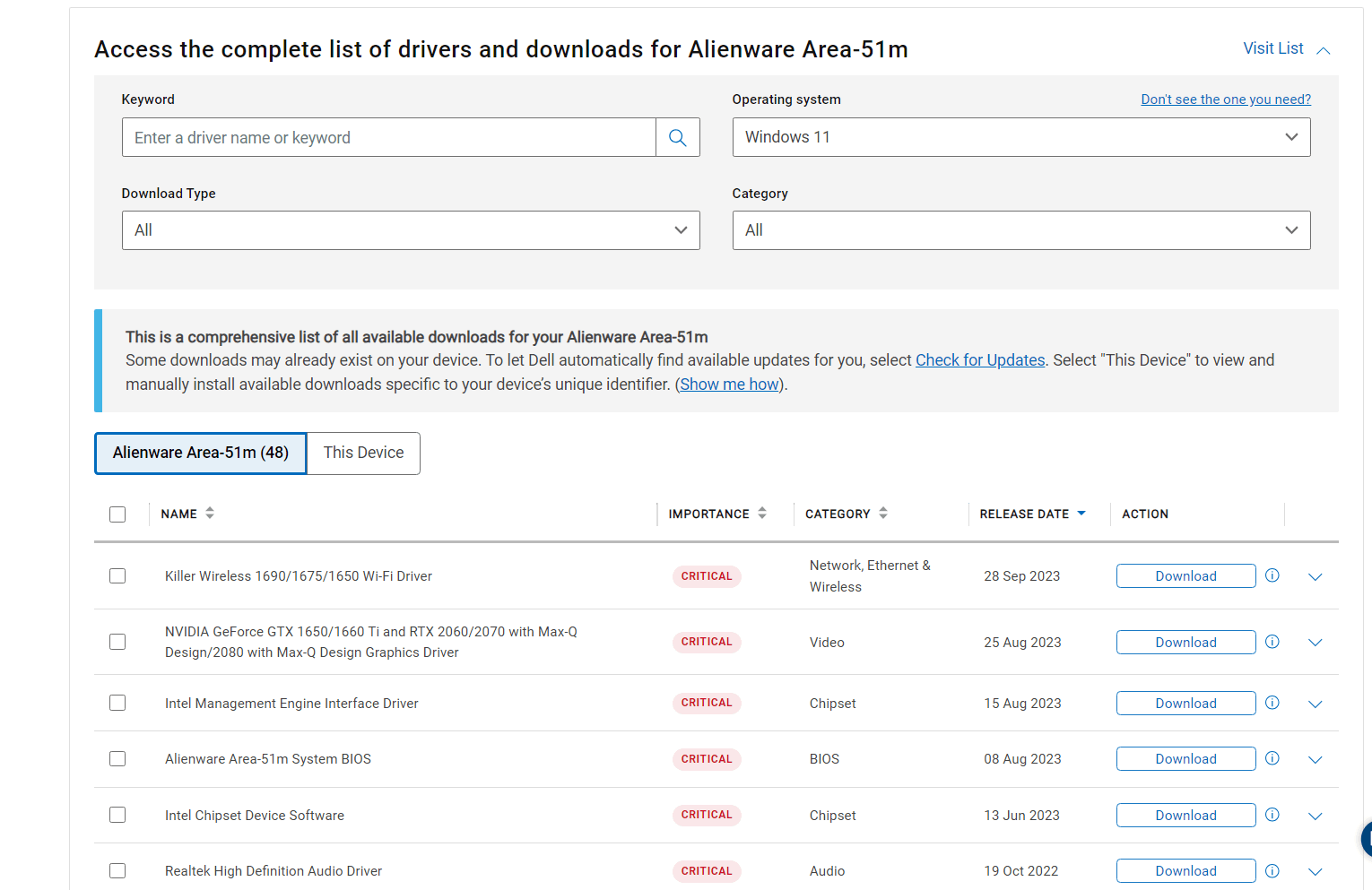Sort the table by Name column

(x=210, y=514)
